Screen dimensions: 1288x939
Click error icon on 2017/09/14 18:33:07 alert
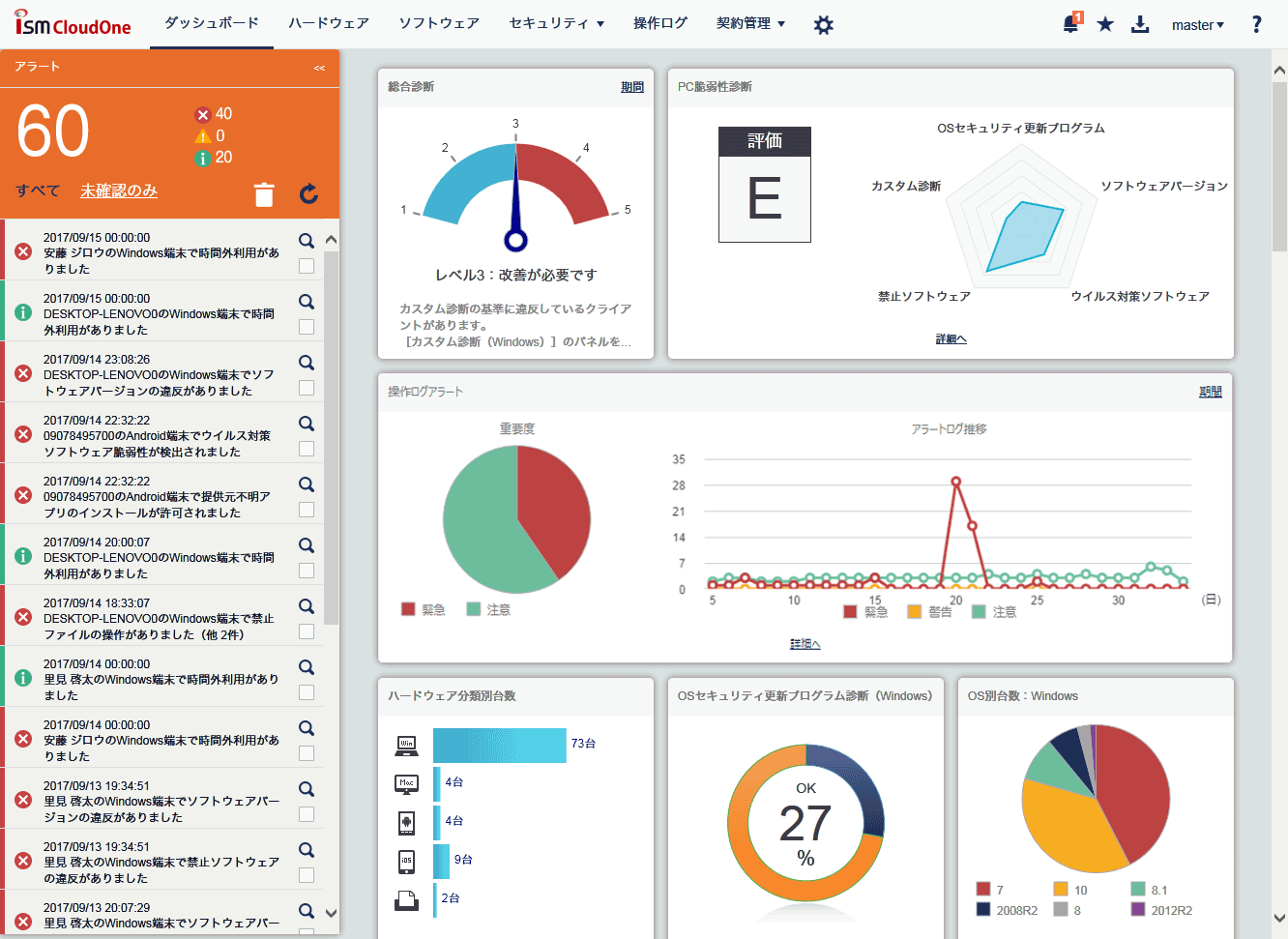(23, 617)
